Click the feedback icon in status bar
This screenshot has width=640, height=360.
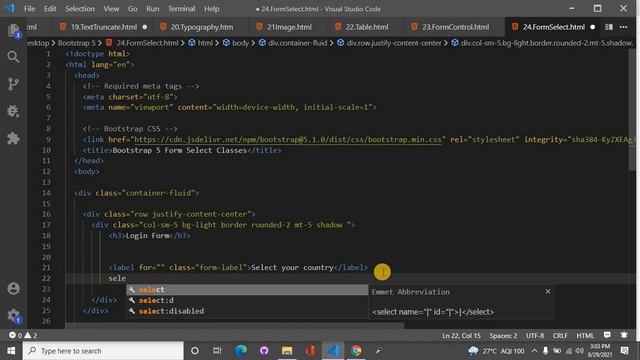coord(607,335)
